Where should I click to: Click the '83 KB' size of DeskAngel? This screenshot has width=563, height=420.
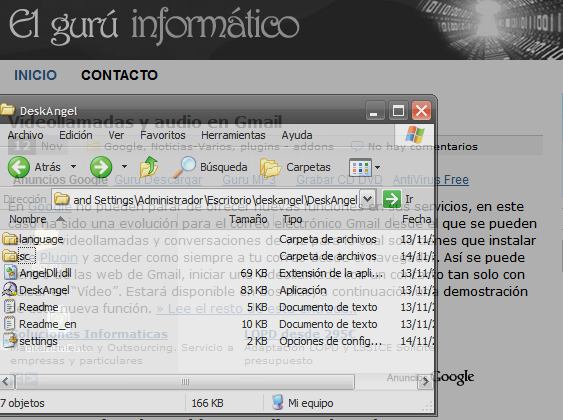(x=253, y=290)
